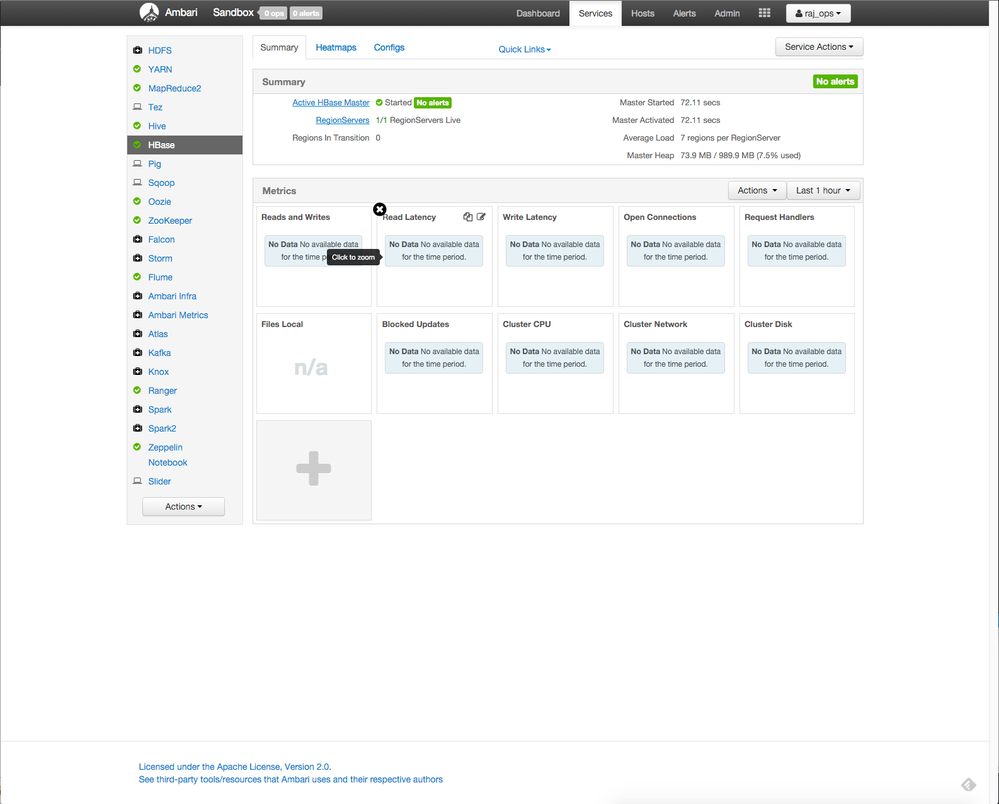Image resolution: width=999 pixels, height=804 pixels.
Task: Click the Cluster Disk metric widget
Action: pyautogui.click(x=796, y=363)
